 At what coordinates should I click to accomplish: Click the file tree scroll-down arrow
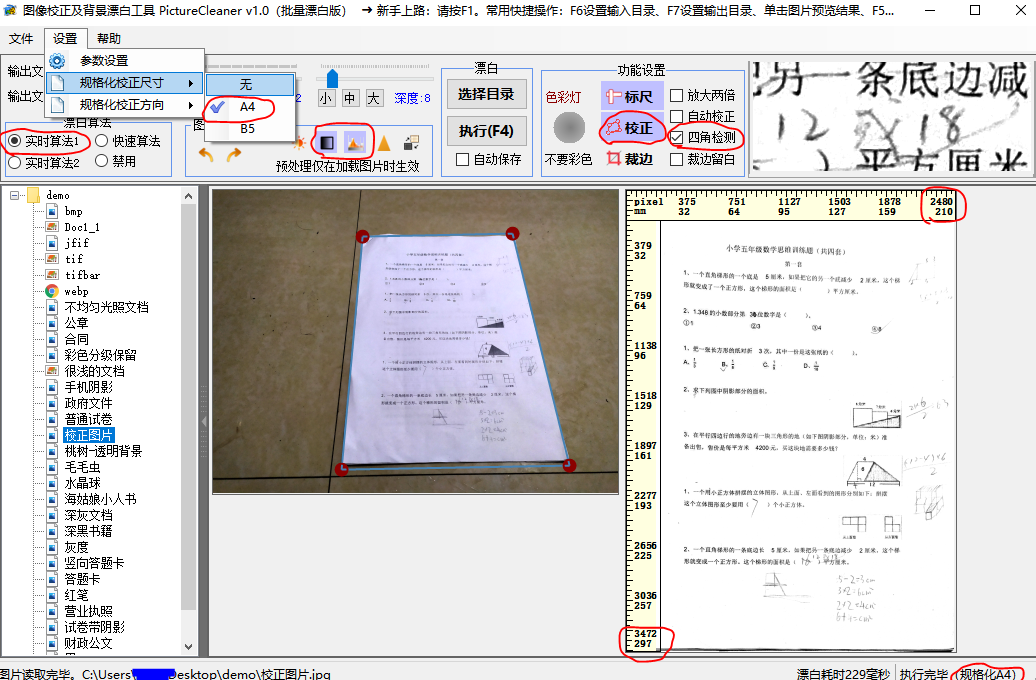(x=188, y=647)
